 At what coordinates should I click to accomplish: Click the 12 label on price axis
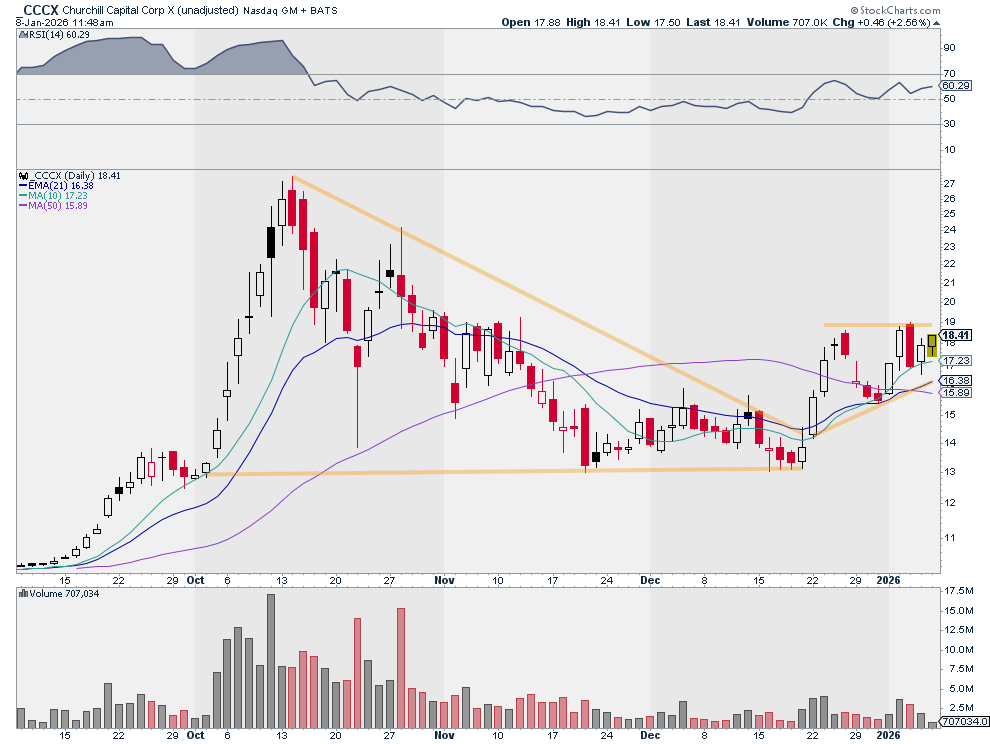949,503
